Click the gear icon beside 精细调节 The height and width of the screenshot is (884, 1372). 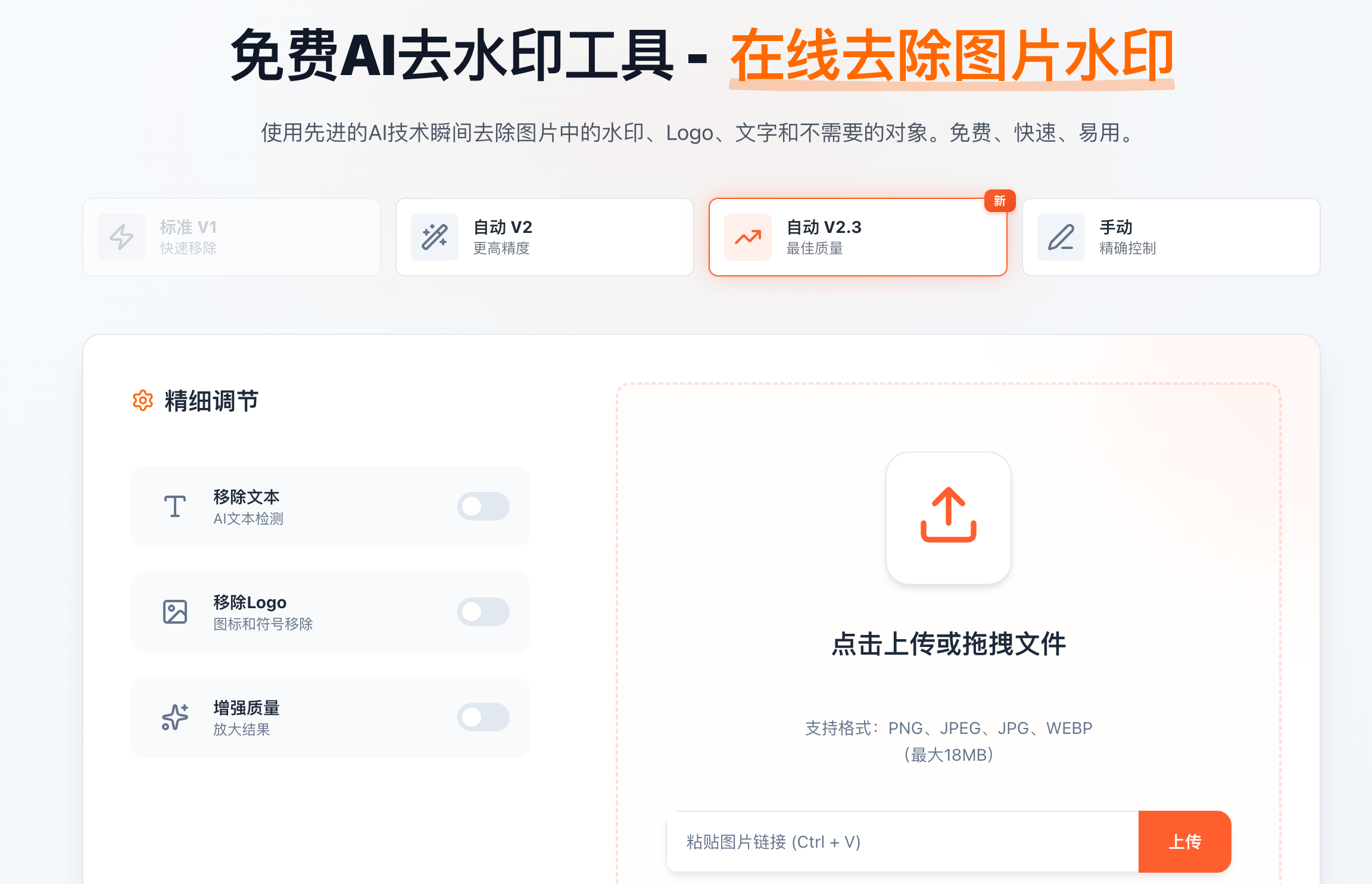tap(143, 400)
